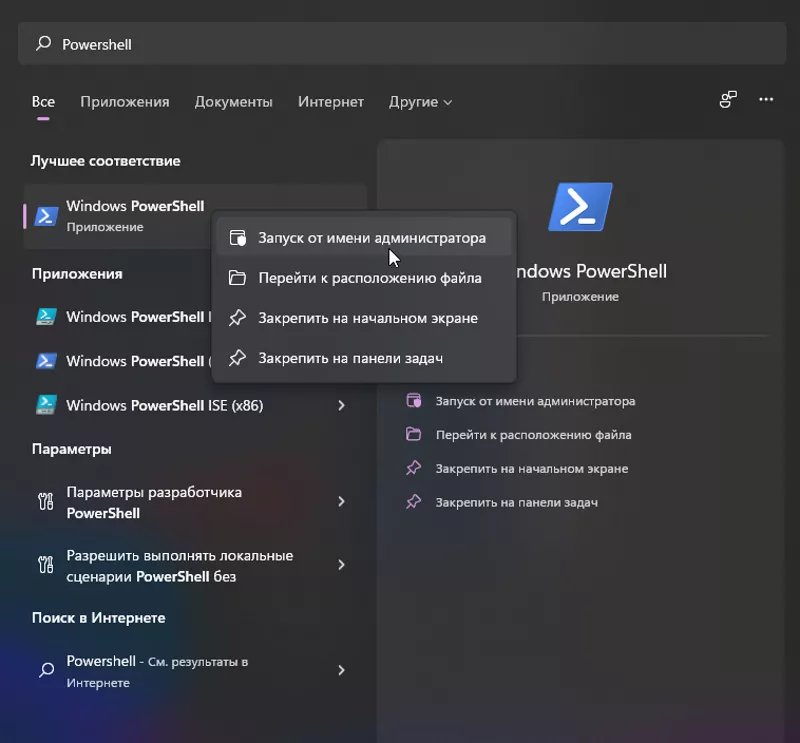The height and width of the screenshot is (743, 800).
Task: Expand chevron next to Windows PowerShell ISE (x86)
Action: tap(341, 406)
